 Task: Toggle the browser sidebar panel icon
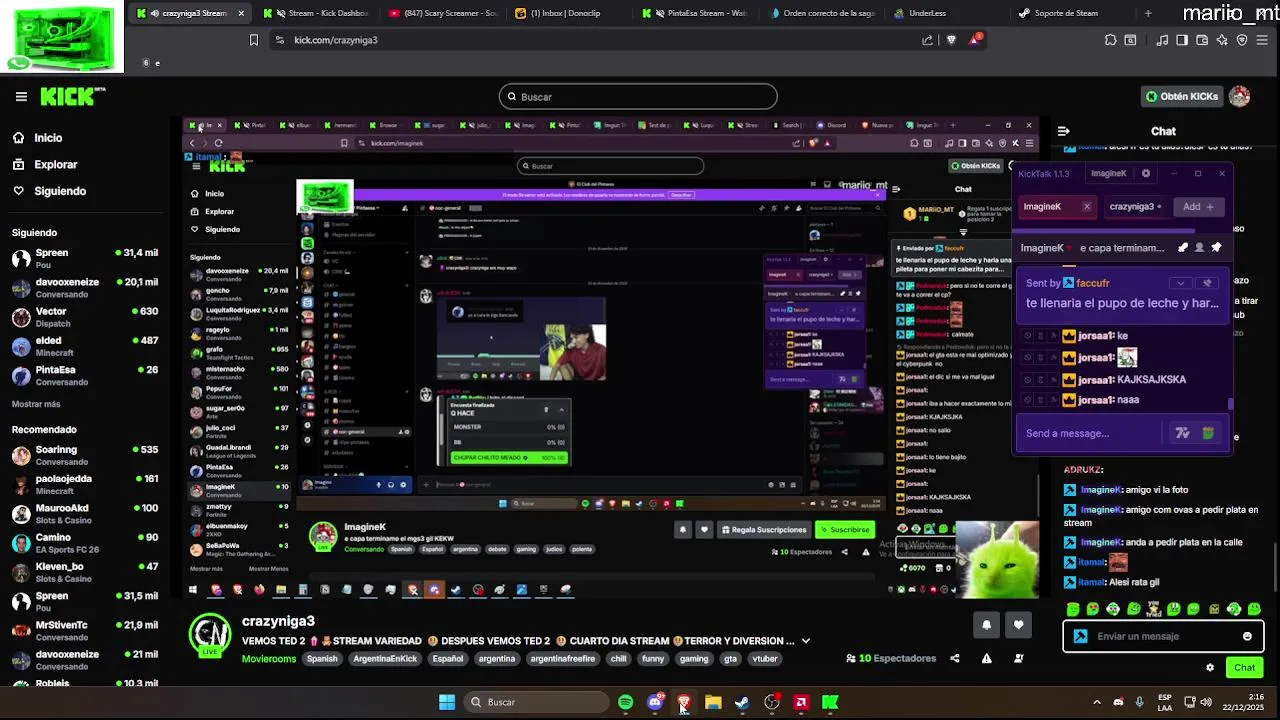tap(1182, 40)
